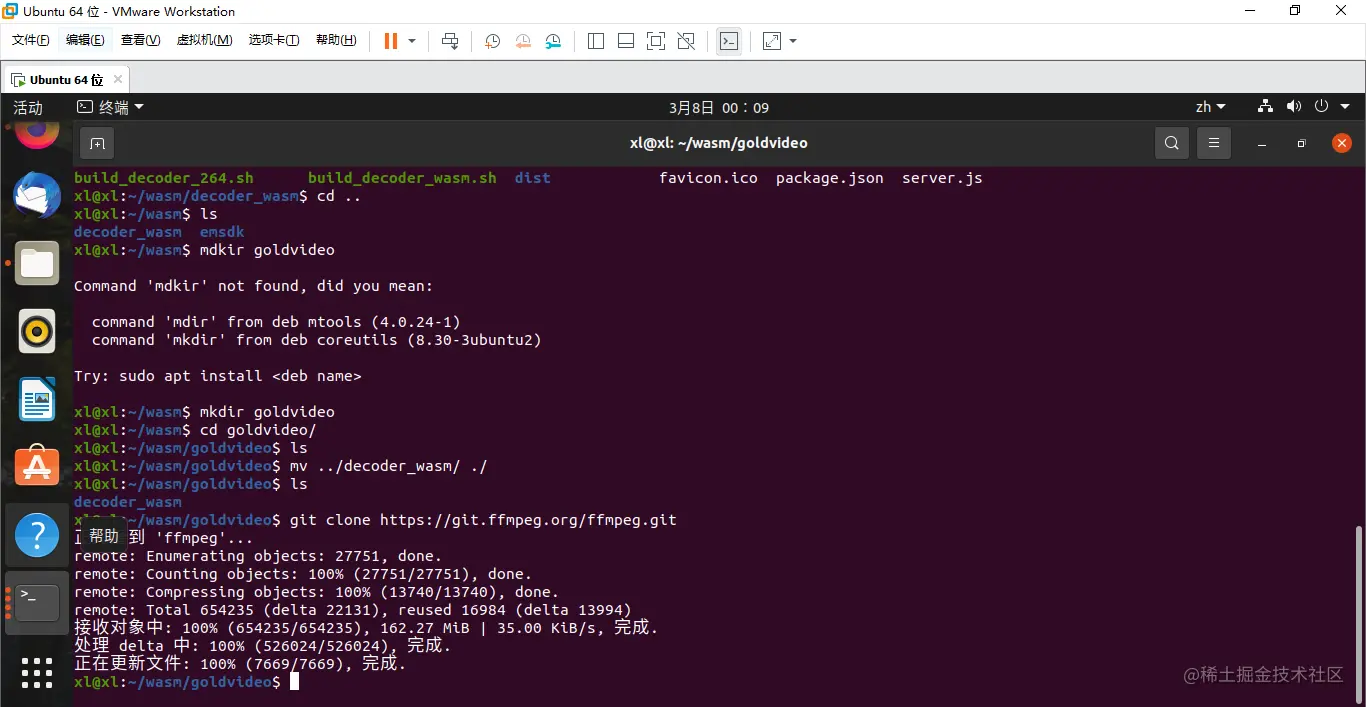Click the 'Try: sudo apt install <deb name>' line

[x=217, y=376]
